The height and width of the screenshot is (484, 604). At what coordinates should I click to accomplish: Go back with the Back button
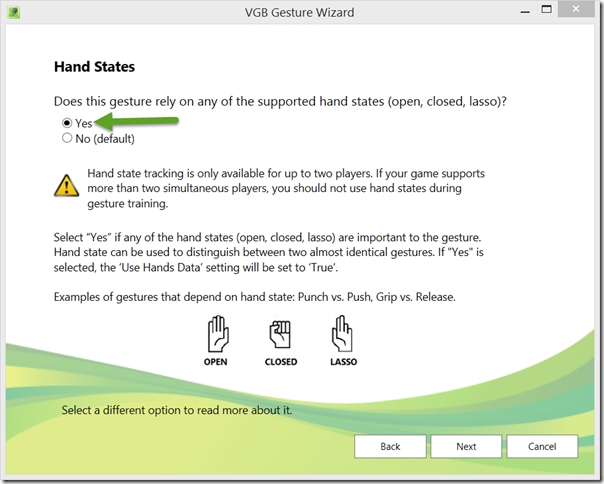pyautogui.click(x=390, y=446)
